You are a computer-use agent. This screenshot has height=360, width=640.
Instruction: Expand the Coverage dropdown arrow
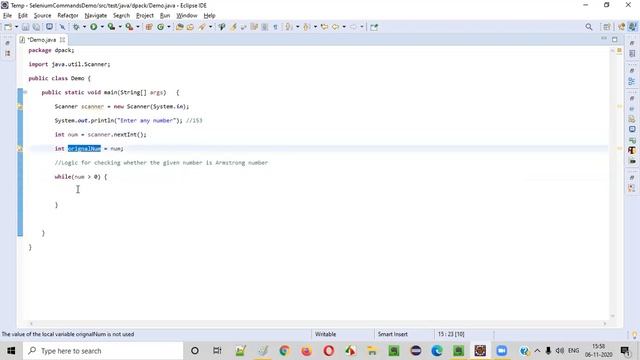120,27
